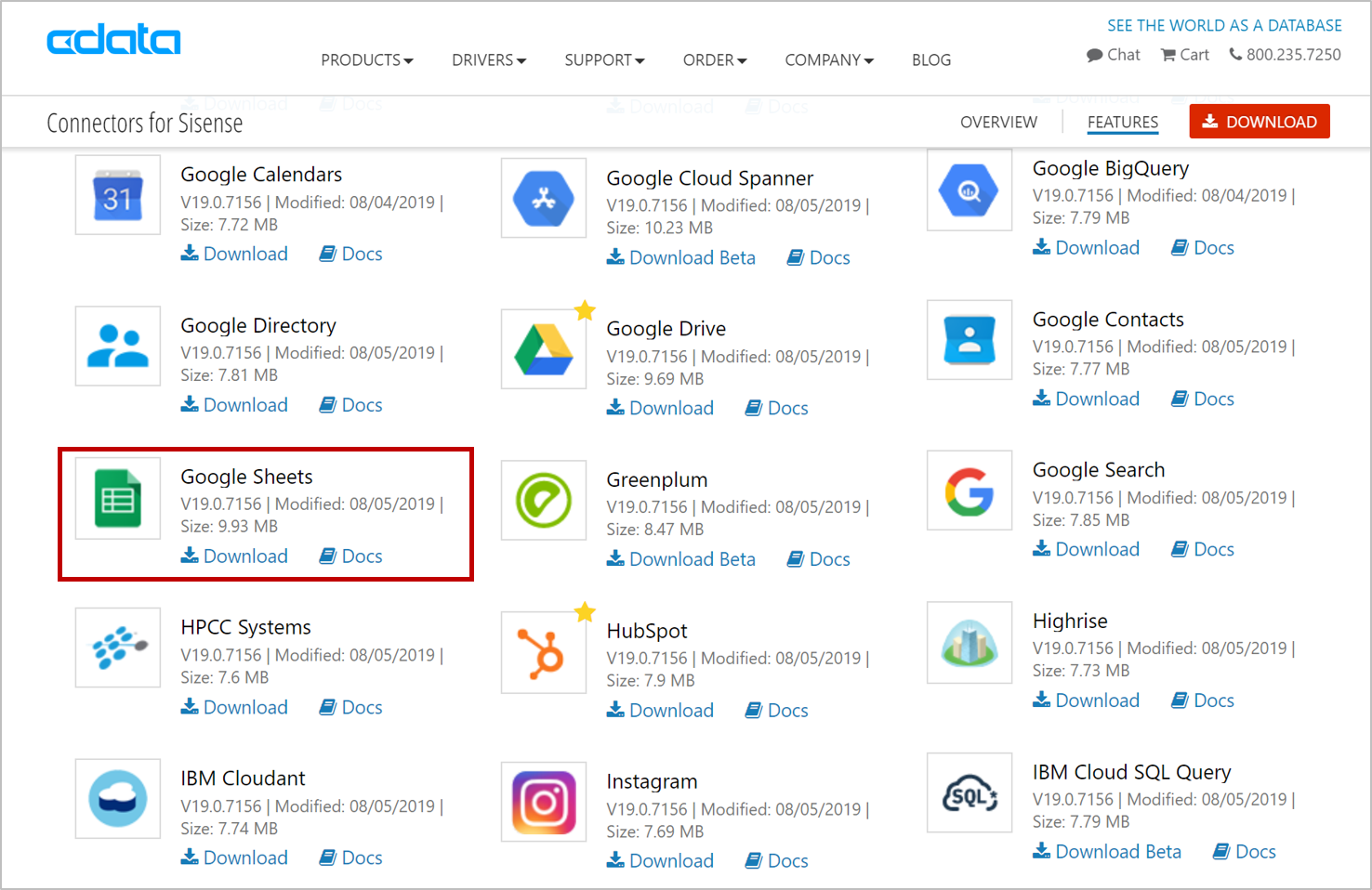Click the docs book icon for Google Sheets
Image resolution: width=1372 pixels, height=890 pixels.
pos(327,556)
